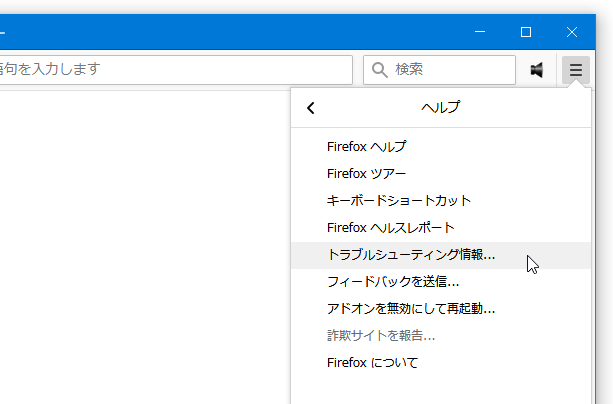Close the Firefox window
The image size is (613, 404).
(x=572, y=32)
